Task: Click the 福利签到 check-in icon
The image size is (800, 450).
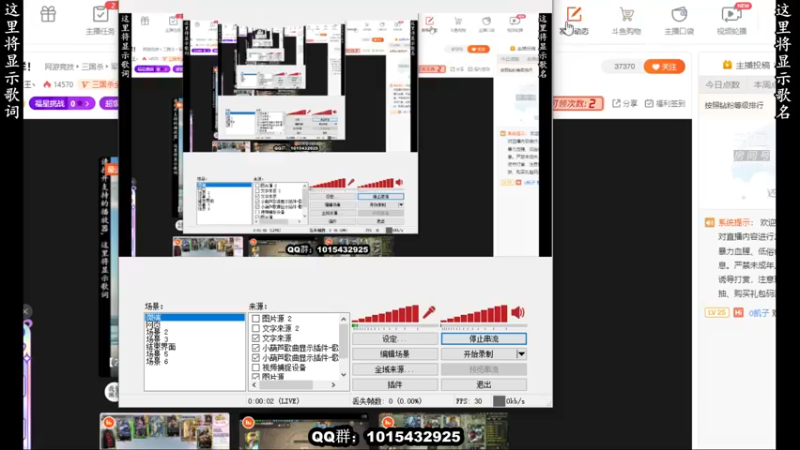Action: (649, 104)
